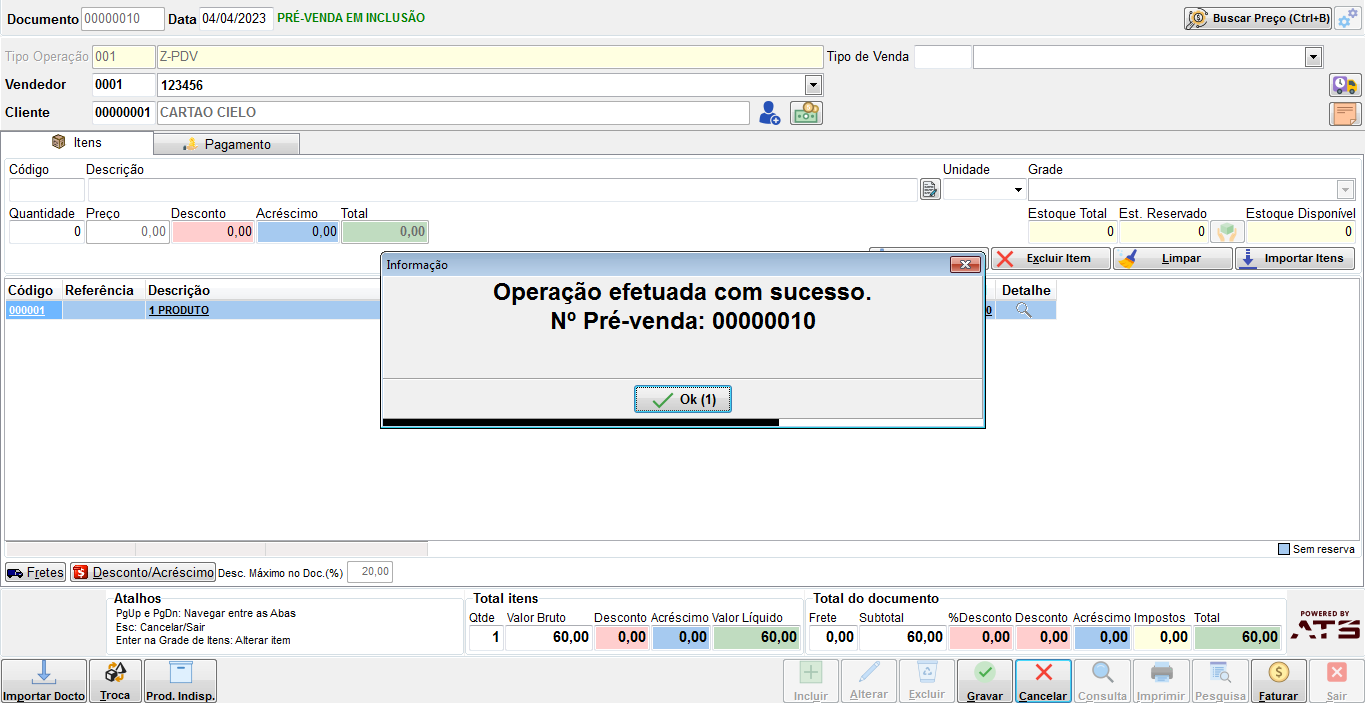The image size is (1365, 703).
Task: Click the delivery truck schedule icon
Action: [x=1345, y=85]
